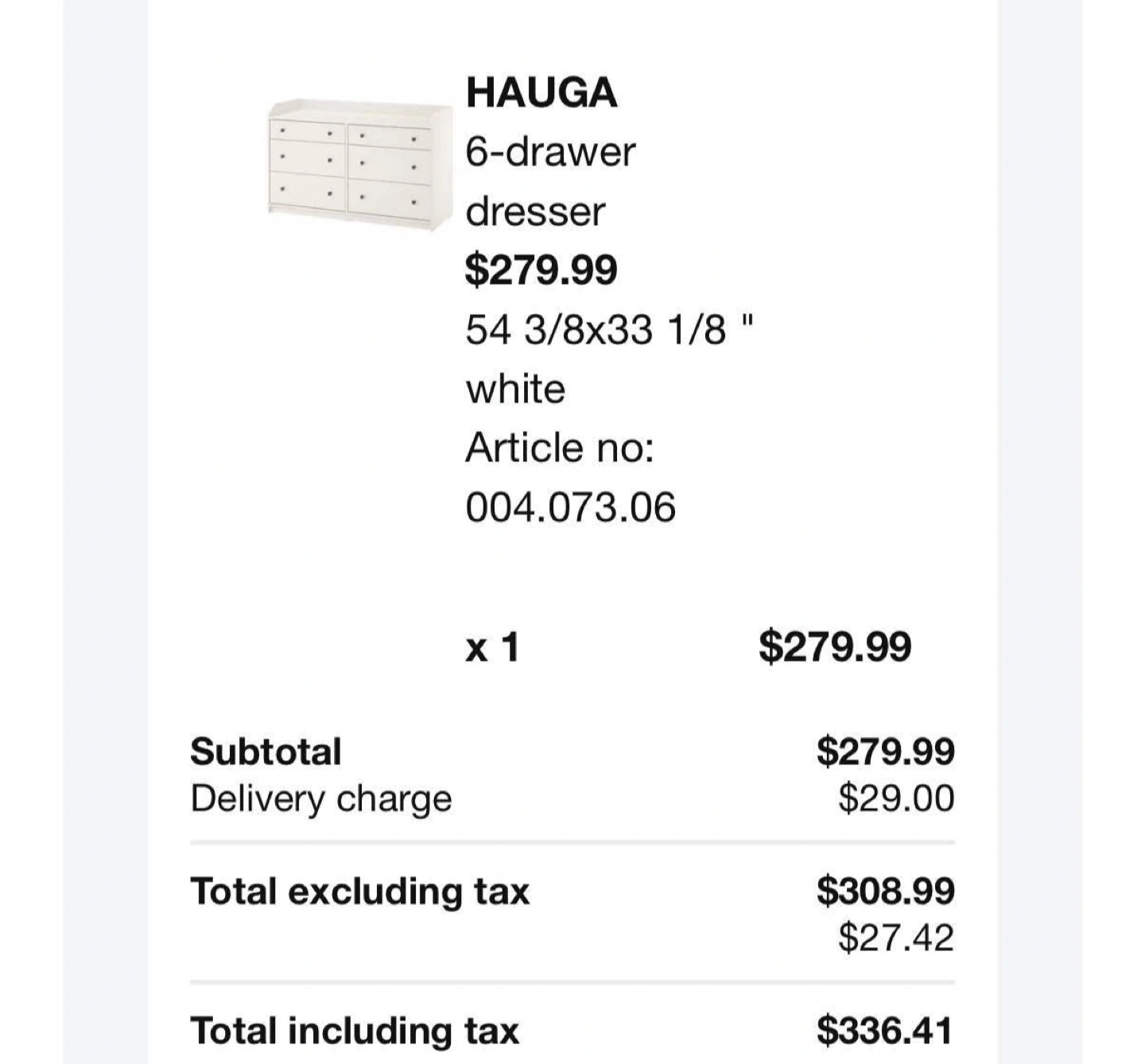Click the x 1 quantity text
The width and height of the screenshot is (1145, 1064).
click(x=492, y=647)
